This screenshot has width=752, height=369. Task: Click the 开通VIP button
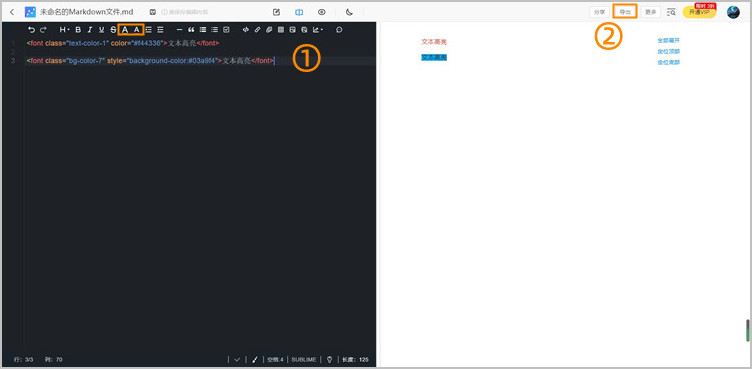point(699,12)
